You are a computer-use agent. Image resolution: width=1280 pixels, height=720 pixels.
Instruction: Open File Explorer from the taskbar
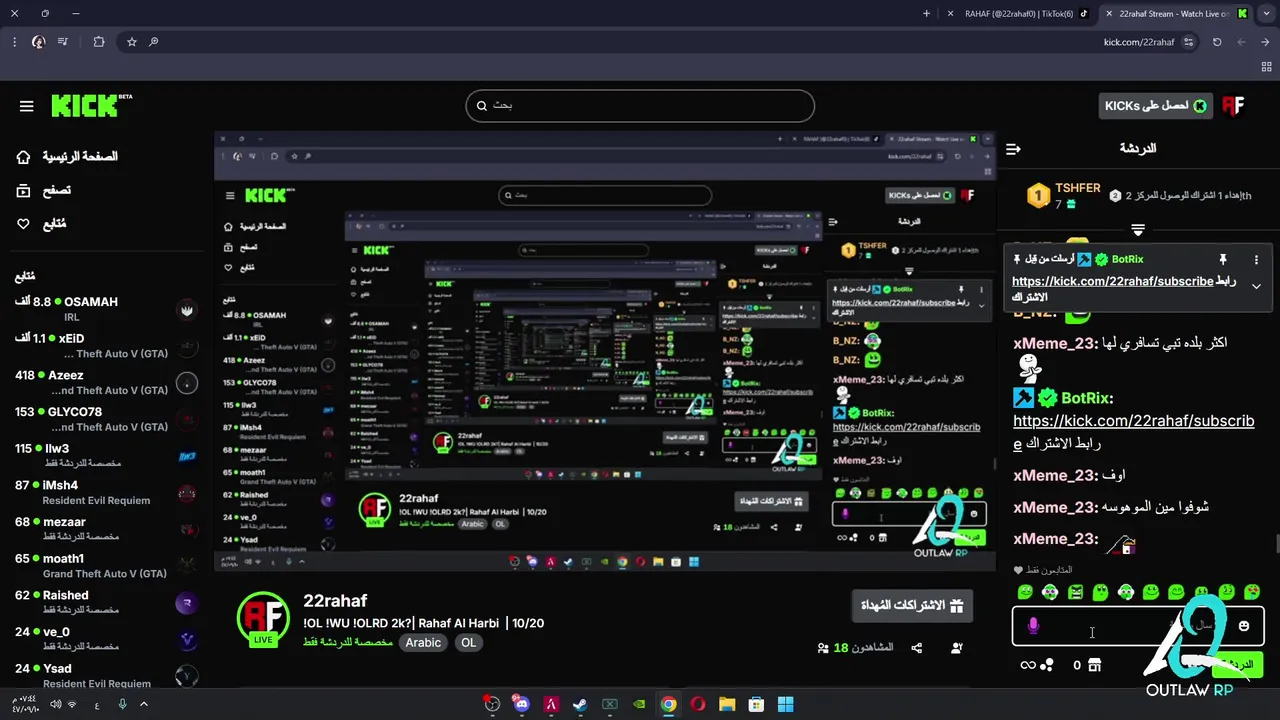(x=727, y=704)
